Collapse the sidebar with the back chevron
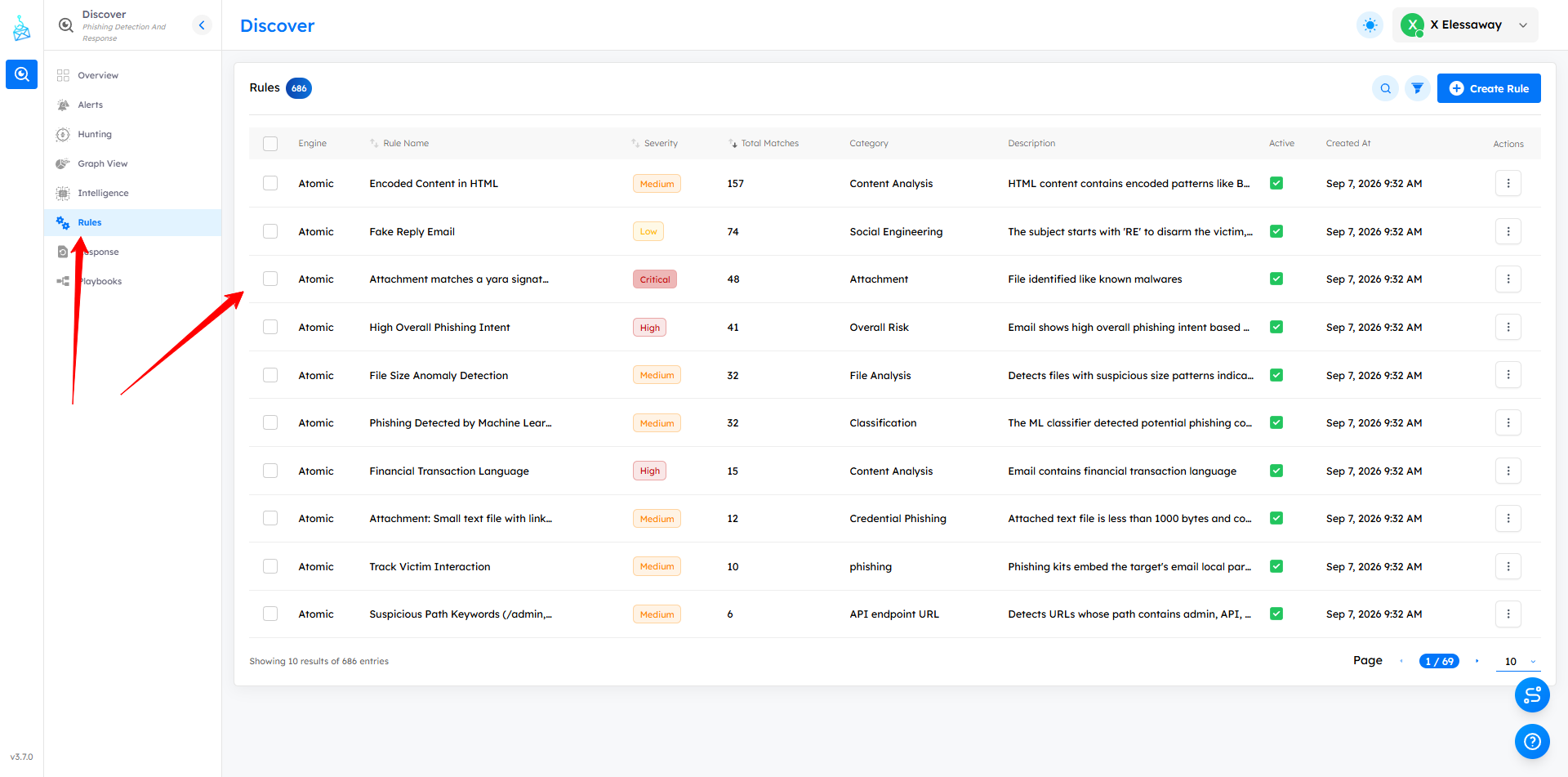Screen dimensions: 1568x777 click(x=202, y=25)
